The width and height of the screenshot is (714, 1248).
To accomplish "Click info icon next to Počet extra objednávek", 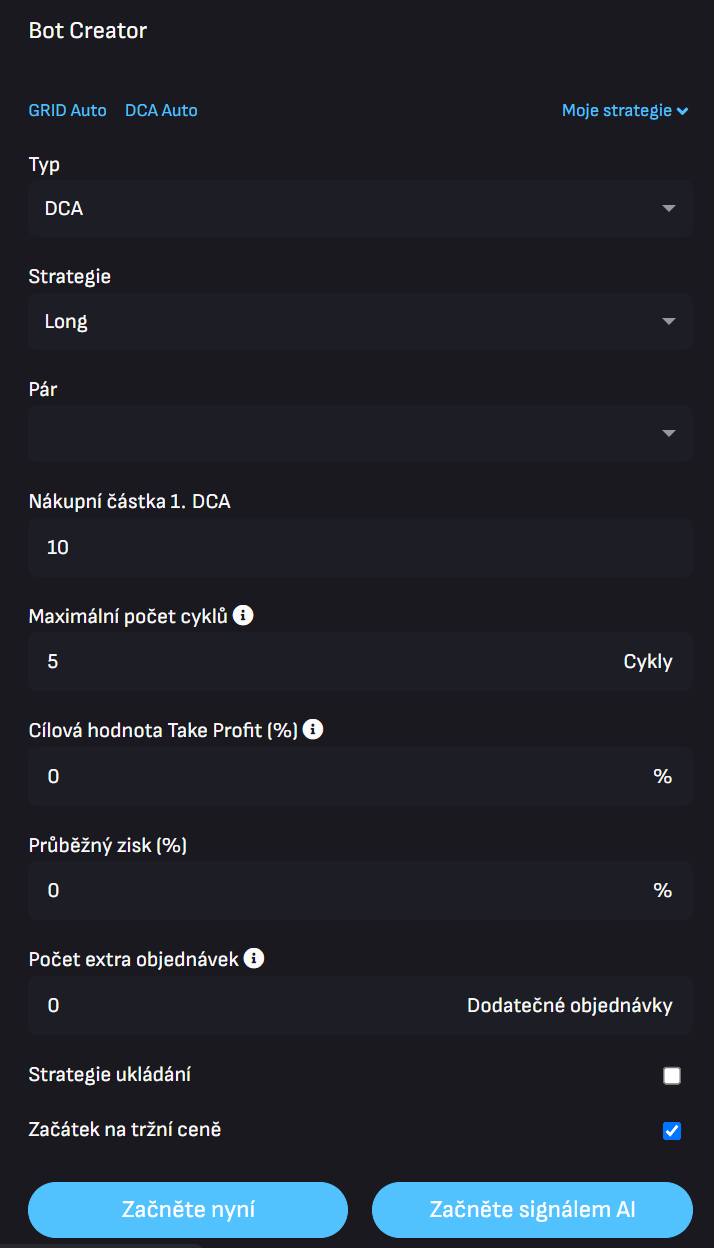I will (x=254, y=959).
